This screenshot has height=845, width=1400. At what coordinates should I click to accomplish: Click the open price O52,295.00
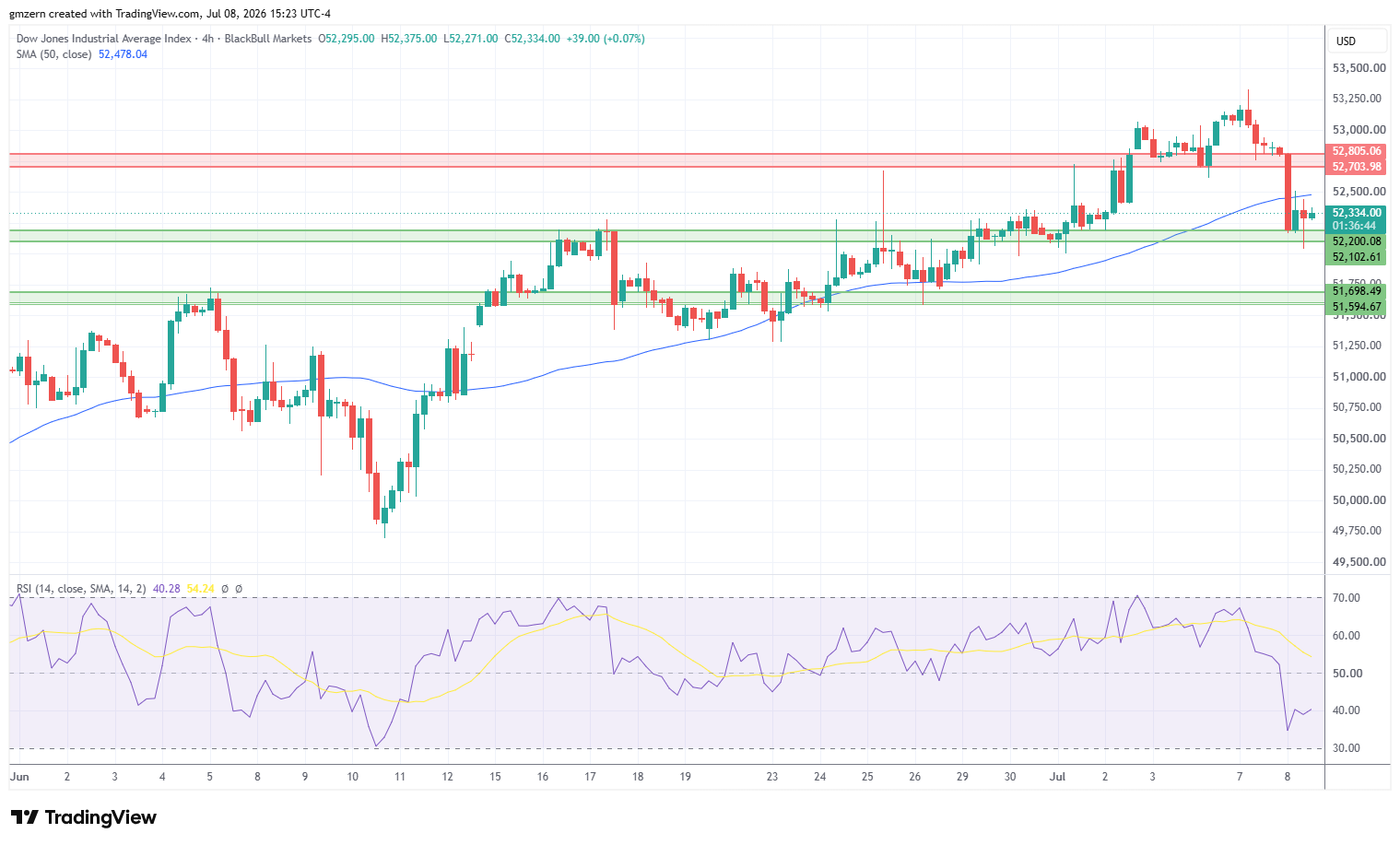pos(347,39)
